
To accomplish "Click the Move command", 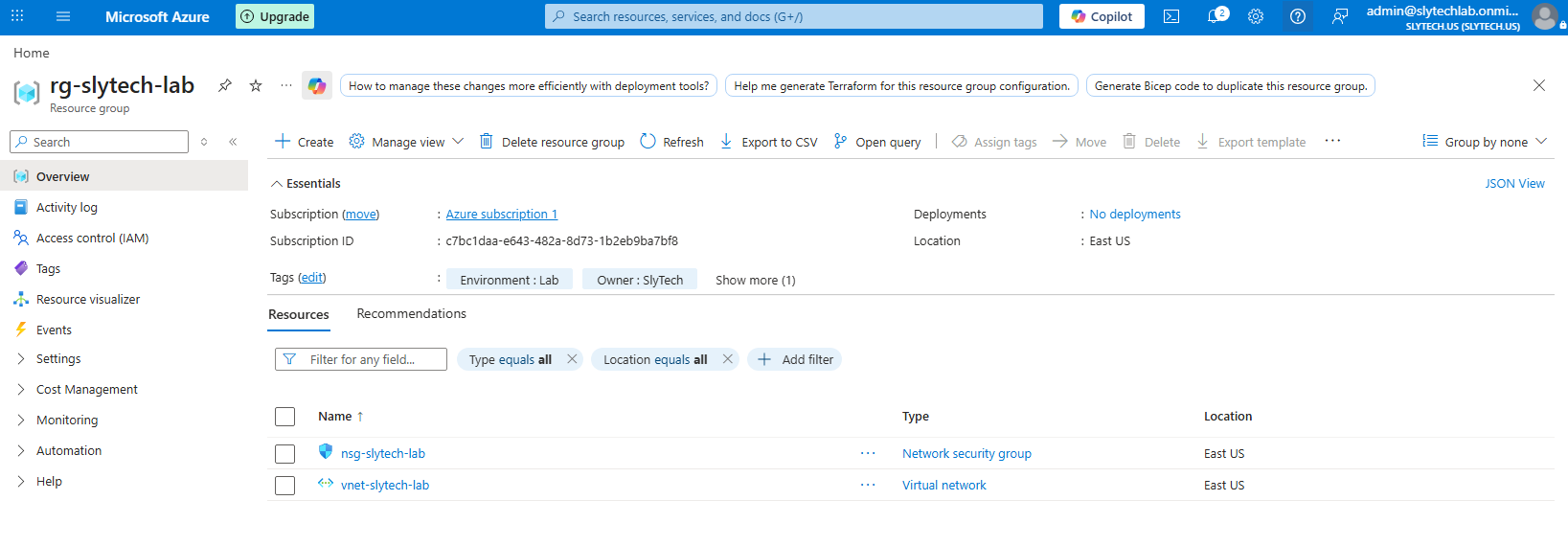I will [x=1079, y=142].
